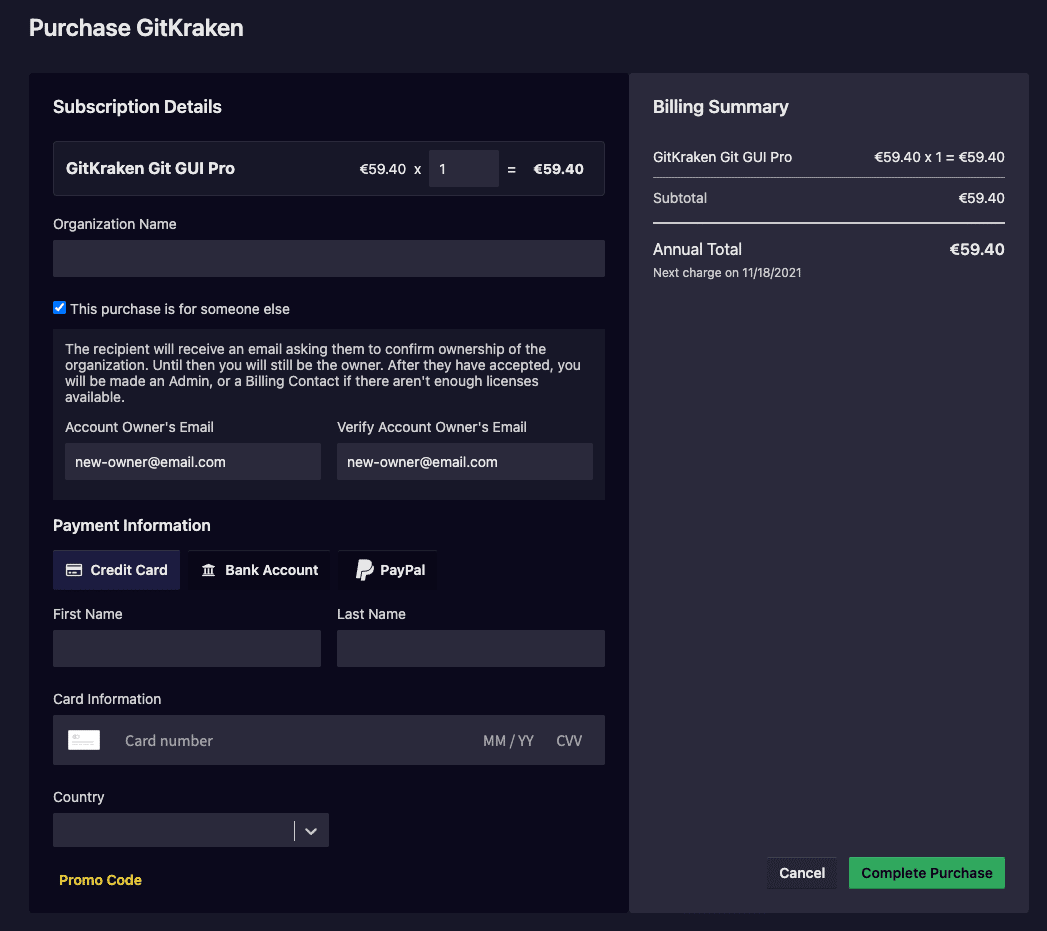Click the bank building icon
Viewport: 1047px width, 931px height.
coord(208,570)
